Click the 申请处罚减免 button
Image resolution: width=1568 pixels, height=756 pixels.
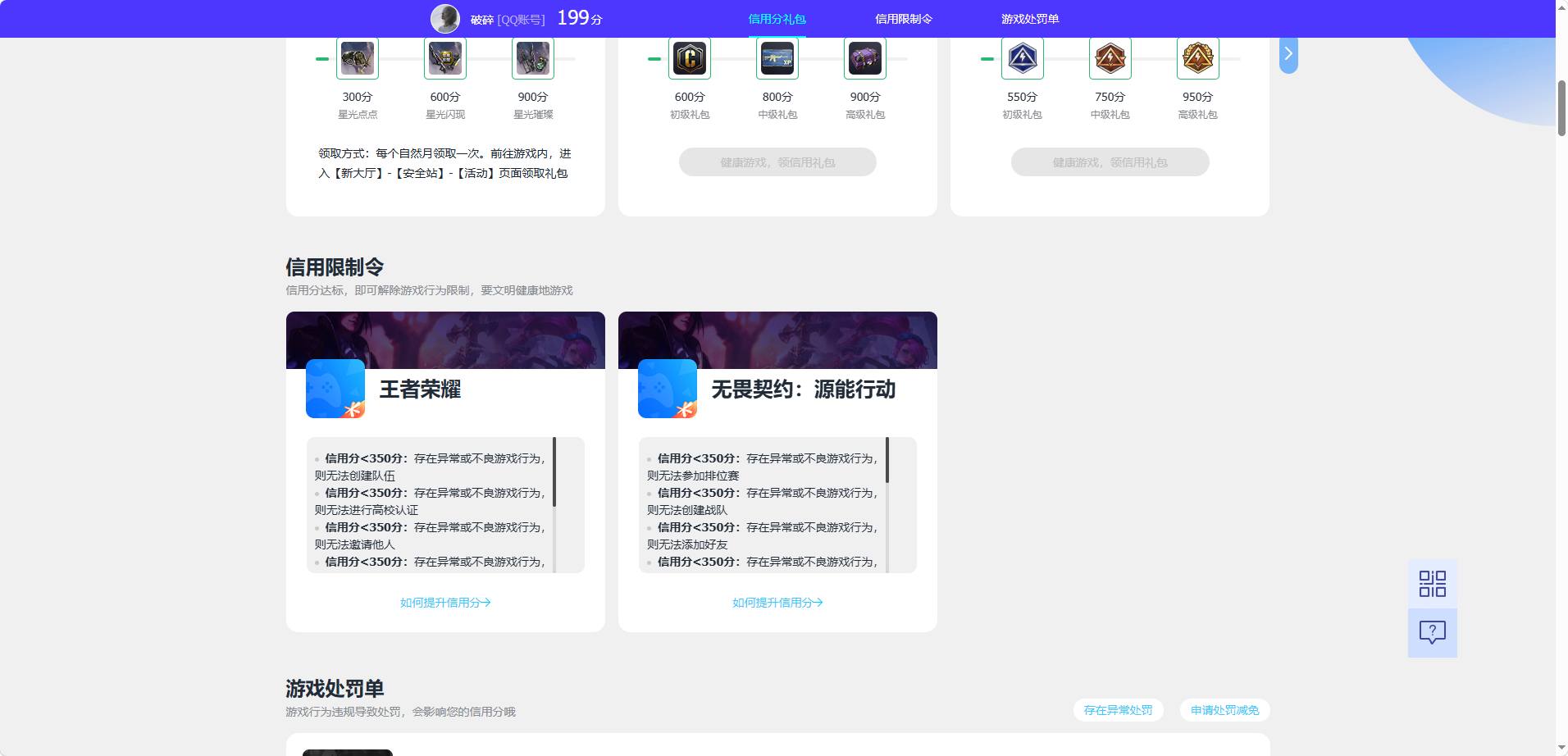[x=1224, y=710]
